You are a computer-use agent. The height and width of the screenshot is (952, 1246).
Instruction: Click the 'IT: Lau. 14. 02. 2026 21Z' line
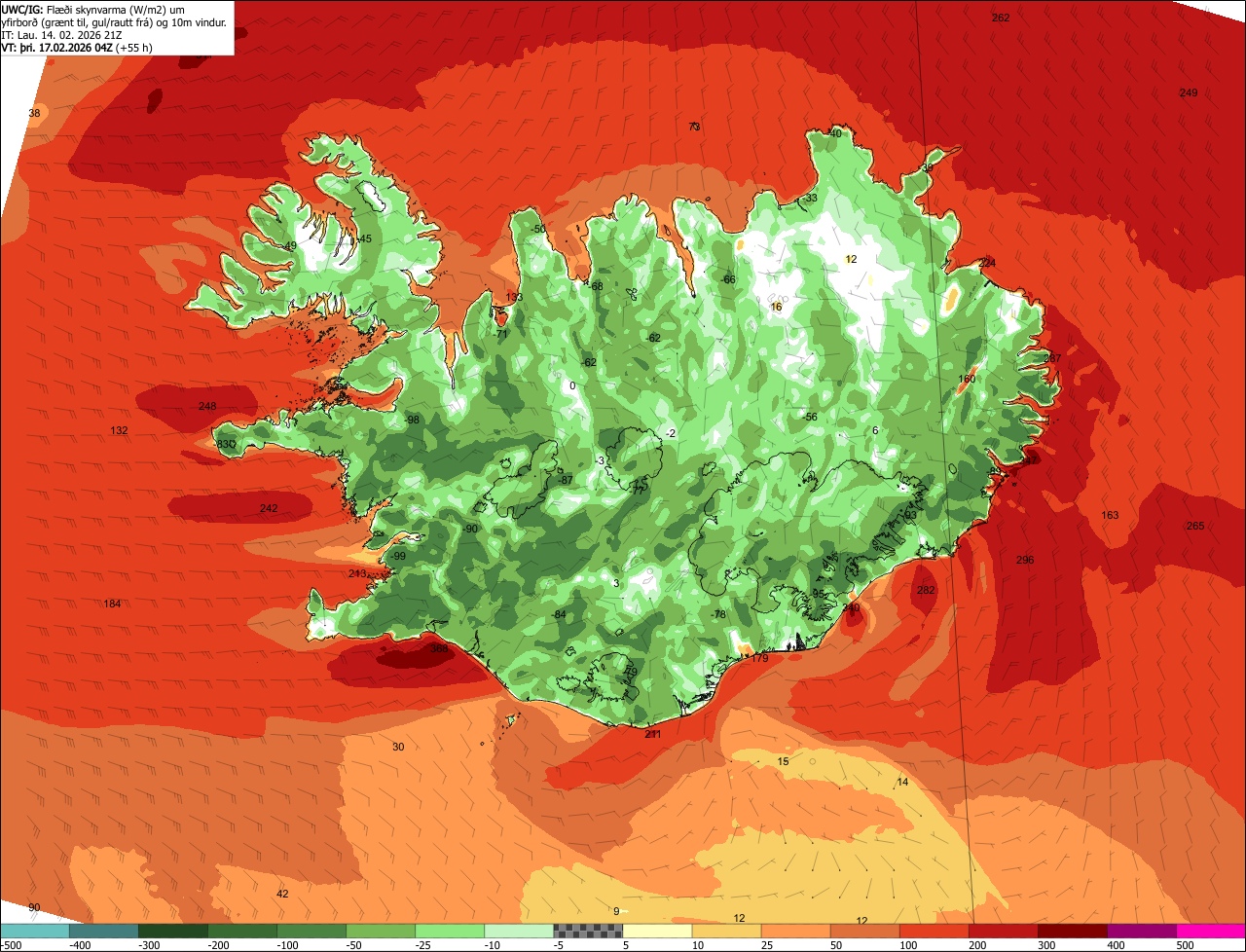tap(61, 34)
